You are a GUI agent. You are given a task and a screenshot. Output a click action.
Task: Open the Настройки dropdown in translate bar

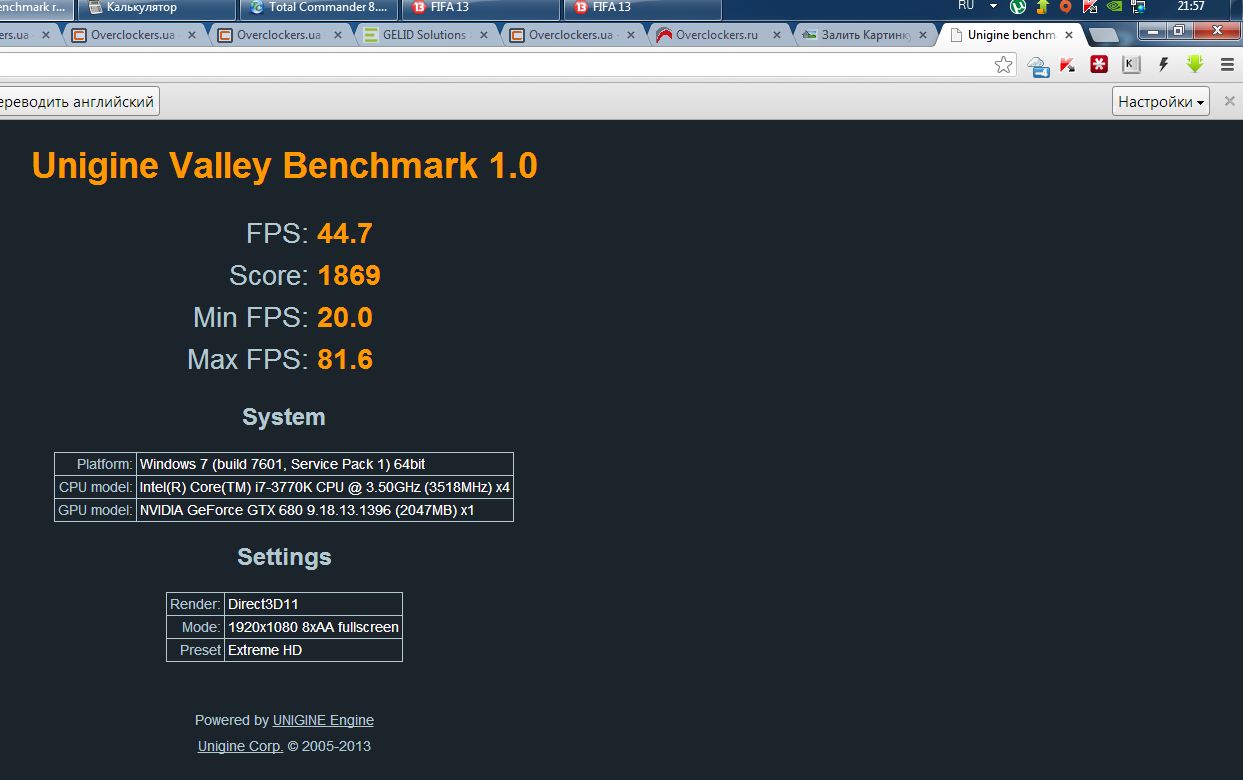tap(1160, 101)
